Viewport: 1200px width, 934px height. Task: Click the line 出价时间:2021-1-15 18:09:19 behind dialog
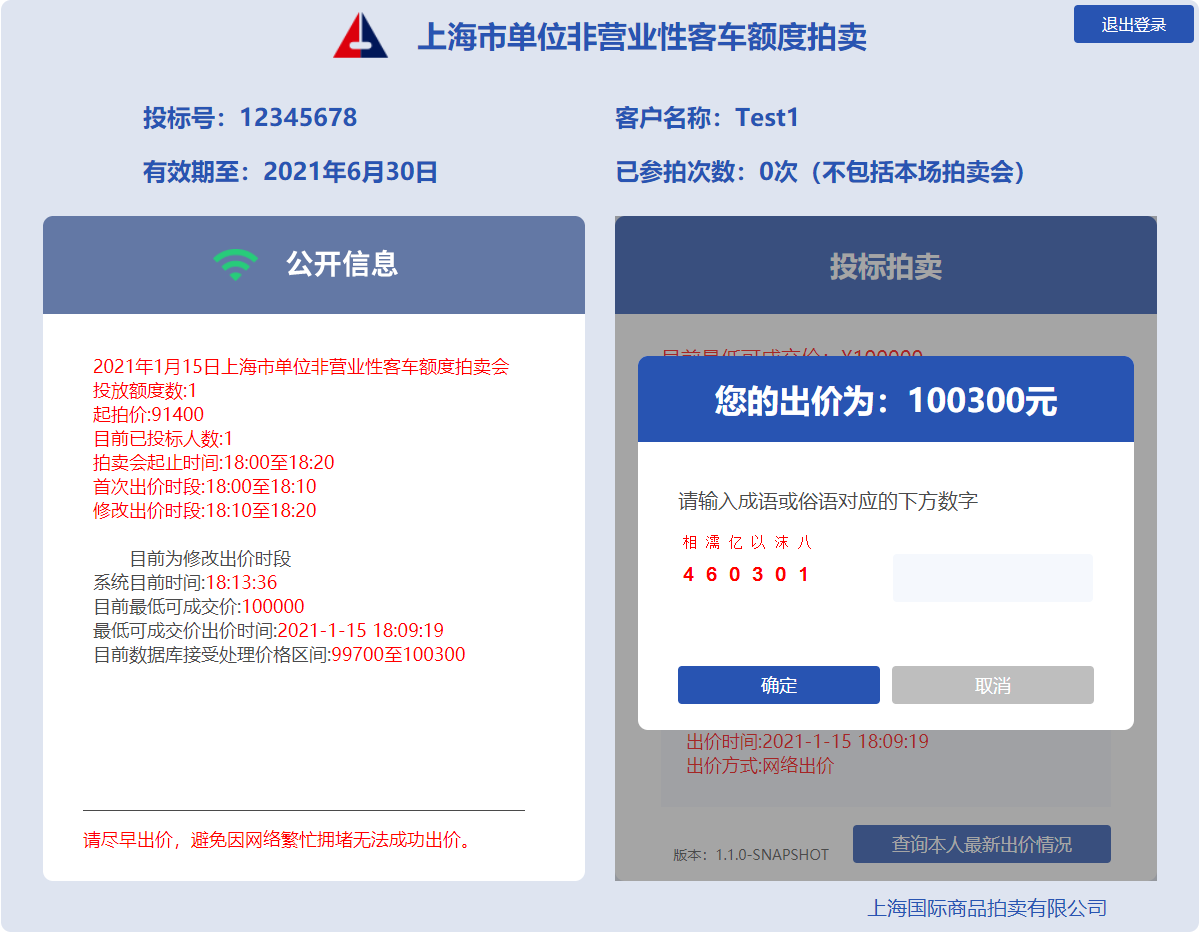pos(807,742)
